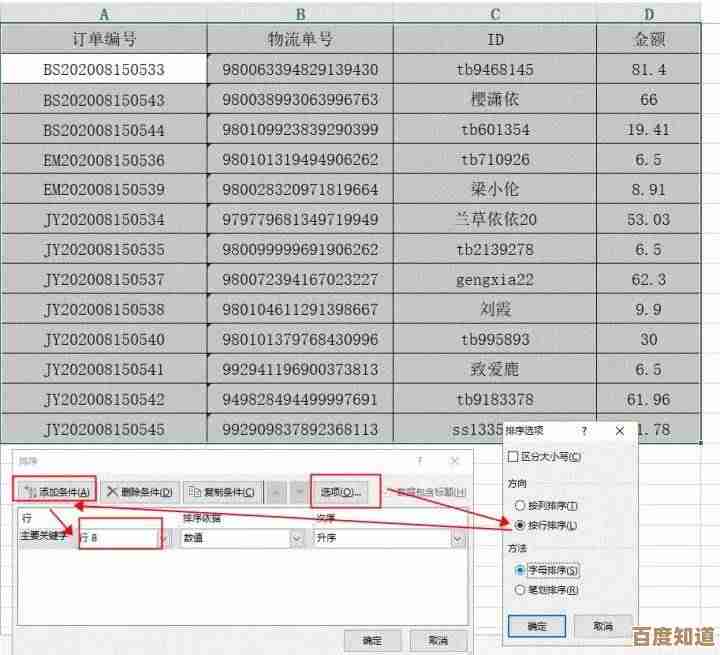The image size is (720, 655).
Task: Click the move-up arrow in Sort dialog
Action: pyautogui.click(x=275, y=491)
